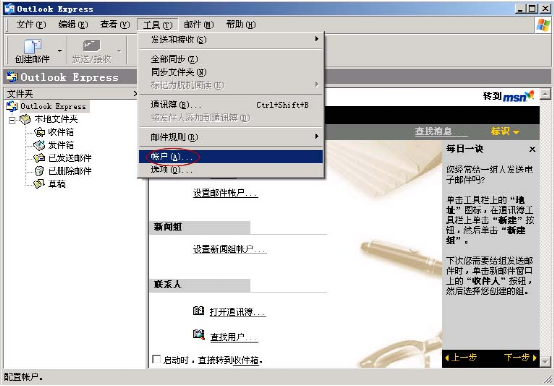Click the find people icon beside 查找用户
This screenshot has width=554, height=386.
click(x=199, y=334)
